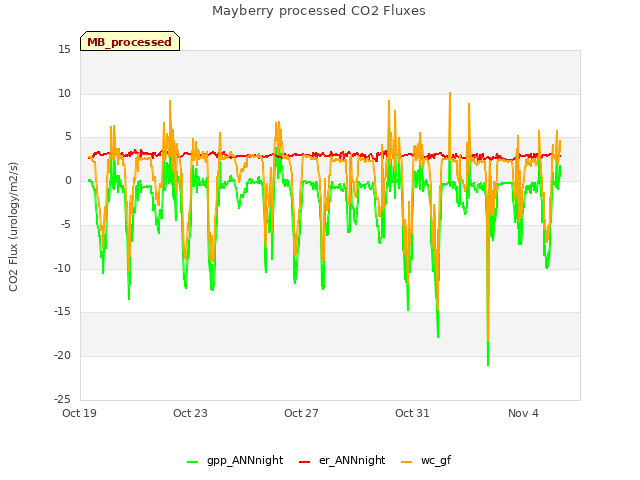The height and width of the screenshot is (480, 640).
Task: Click the 15 y-axis tick label
Action: (x=64, y=50)
